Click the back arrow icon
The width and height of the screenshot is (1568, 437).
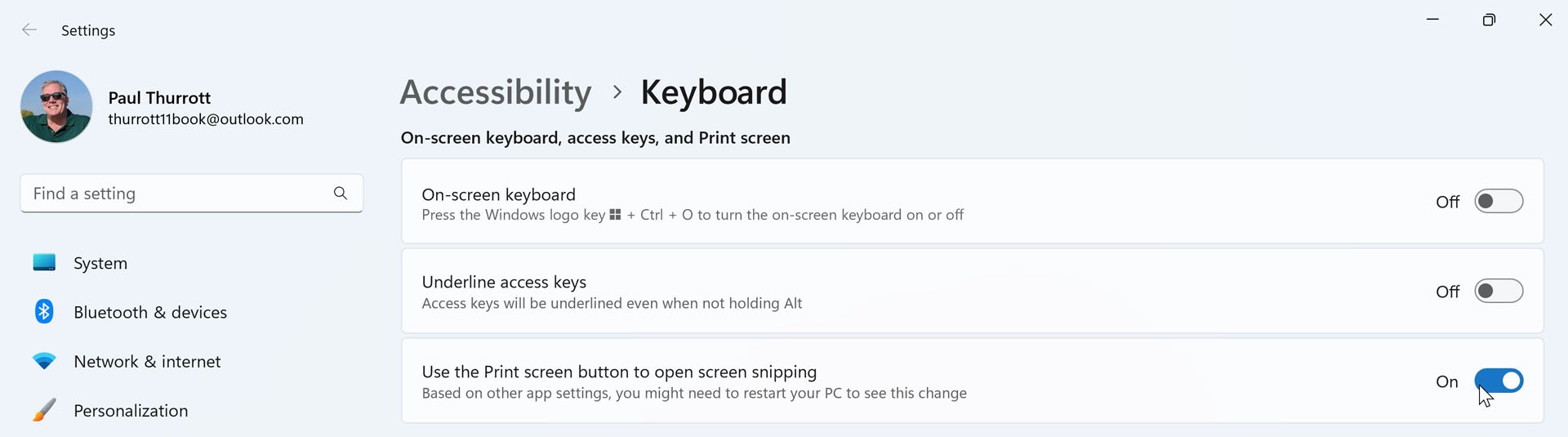[29, 30]
